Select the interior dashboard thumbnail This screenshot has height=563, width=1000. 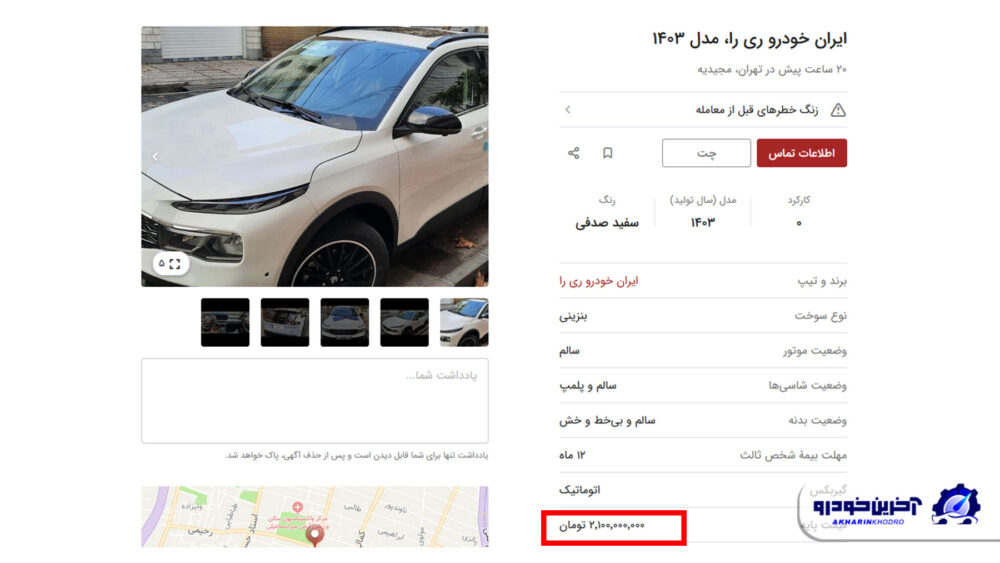[x=225, y=323]
